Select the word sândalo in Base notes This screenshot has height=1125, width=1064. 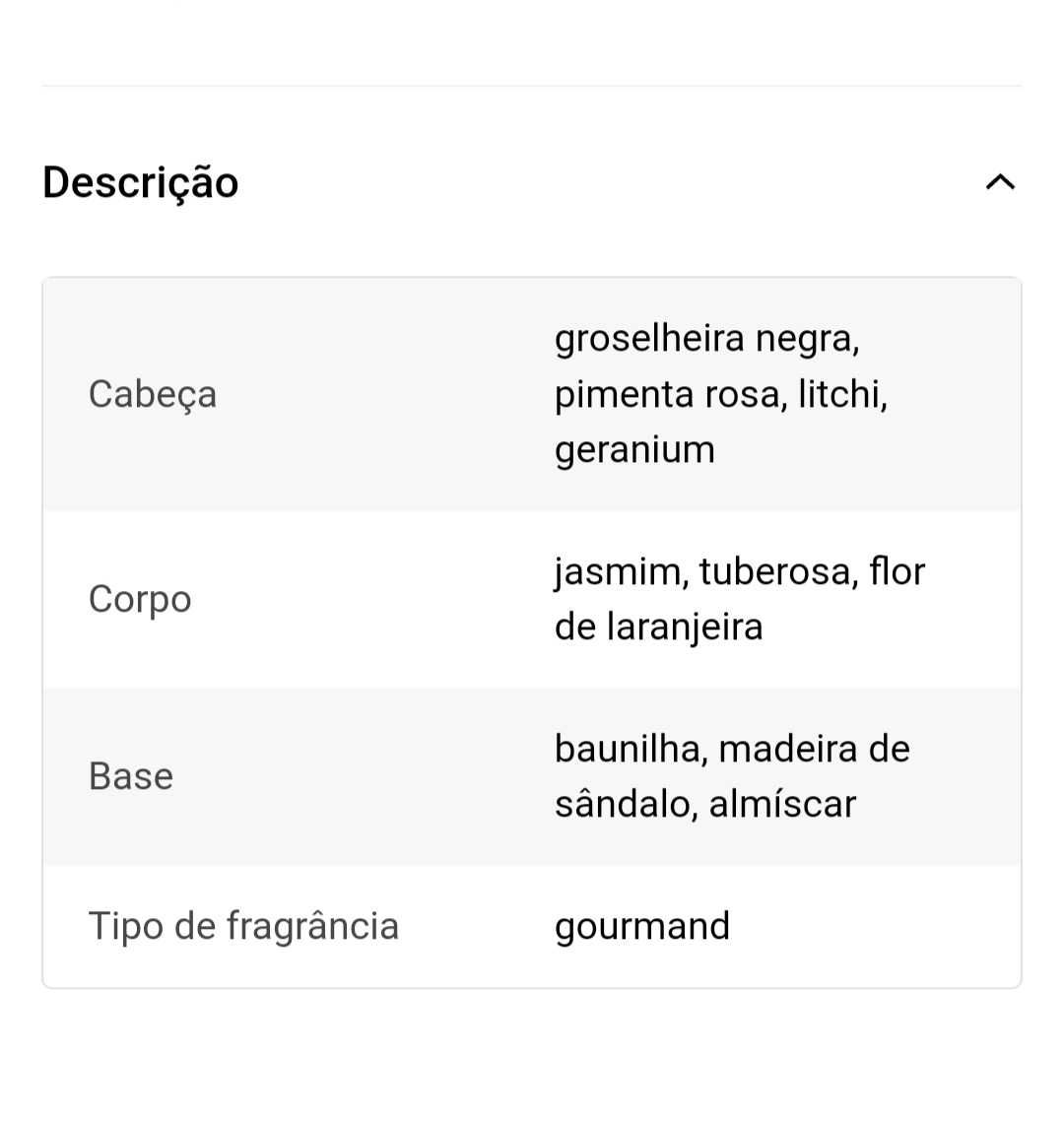[x=627, y=804]
